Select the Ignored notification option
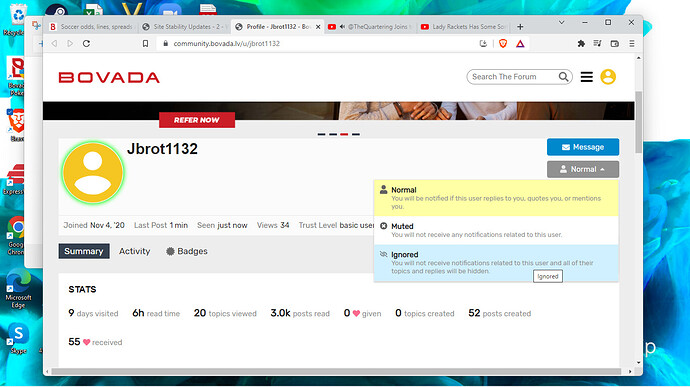Viewport: 690px width, 387px height. coord(496,263)
